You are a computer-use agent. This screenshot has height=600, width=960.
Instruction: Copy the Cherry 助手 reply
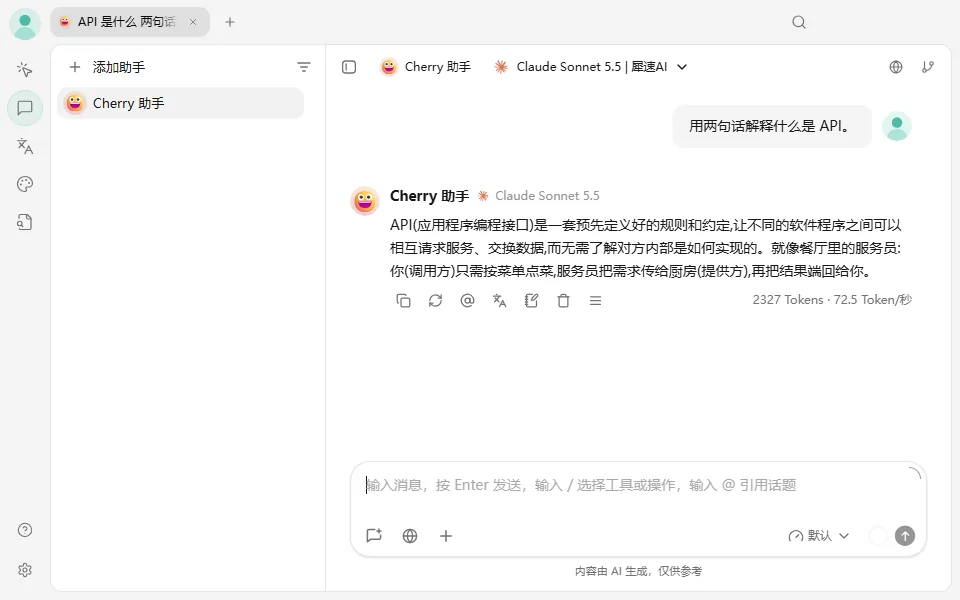click(x=403, y=301)
